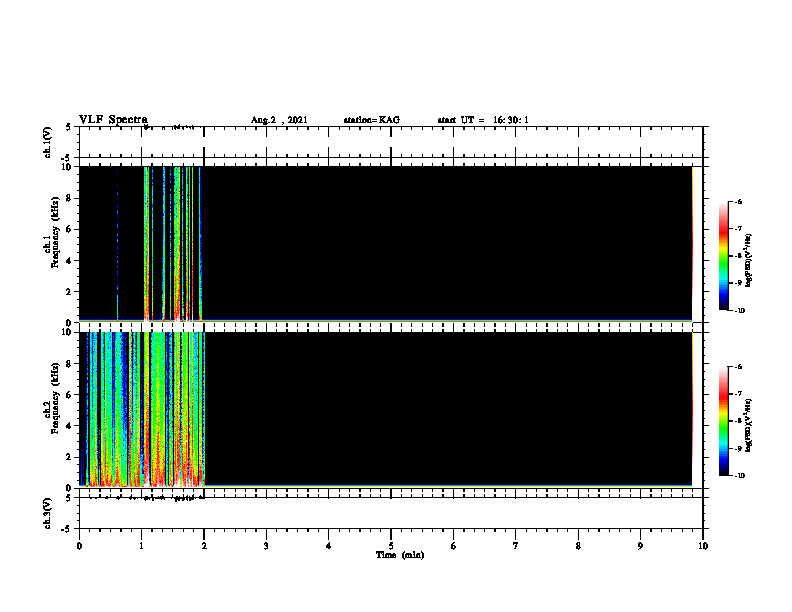Click the "8" frequency tick on the ch.1 spectrogram

pyautogui.click(x=69, y=198)
